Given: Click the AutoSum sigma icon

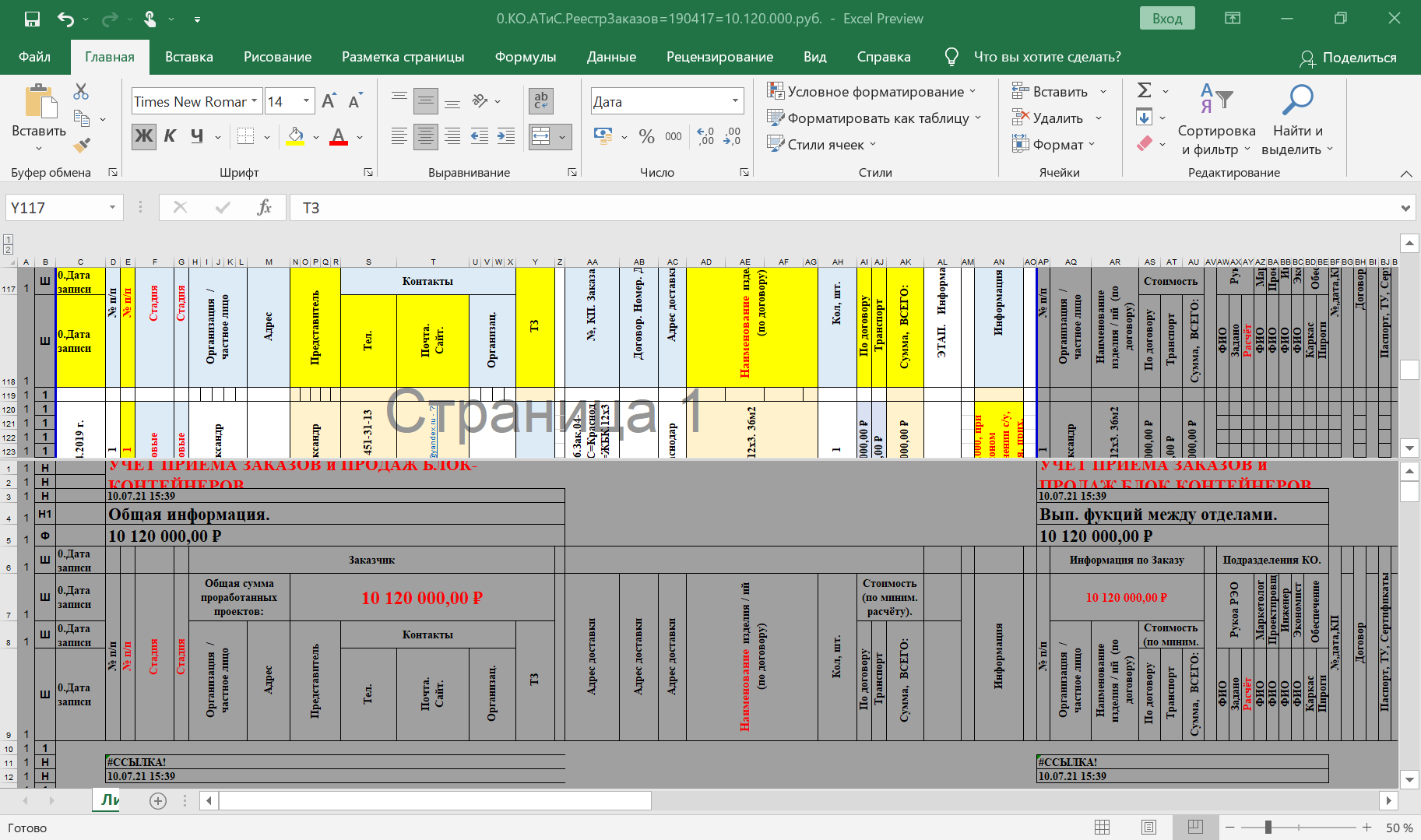Looking at the screenshot, I should [1144, 90].
